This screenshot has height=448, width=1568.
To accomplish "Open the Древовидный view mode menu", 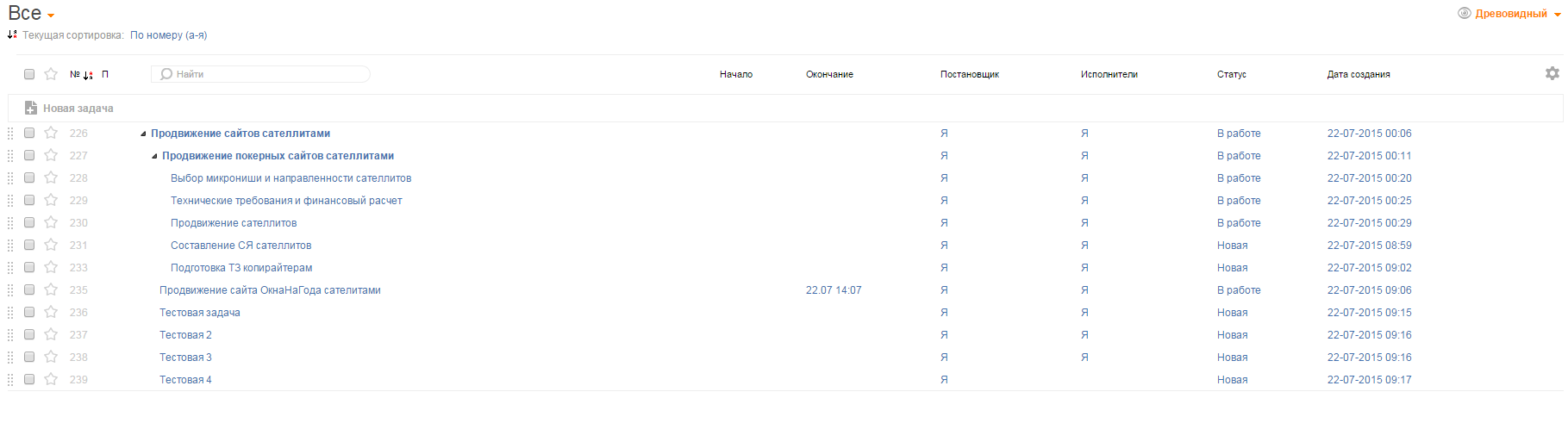I will [1510, 14].
